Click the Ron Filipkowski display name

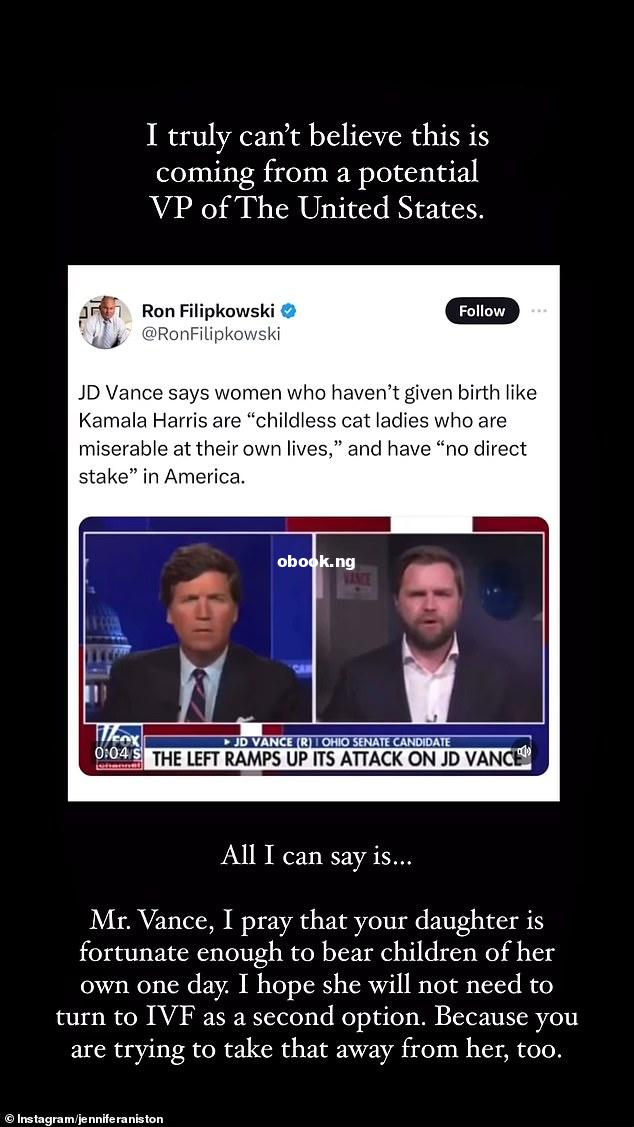[x=208, y=311]
